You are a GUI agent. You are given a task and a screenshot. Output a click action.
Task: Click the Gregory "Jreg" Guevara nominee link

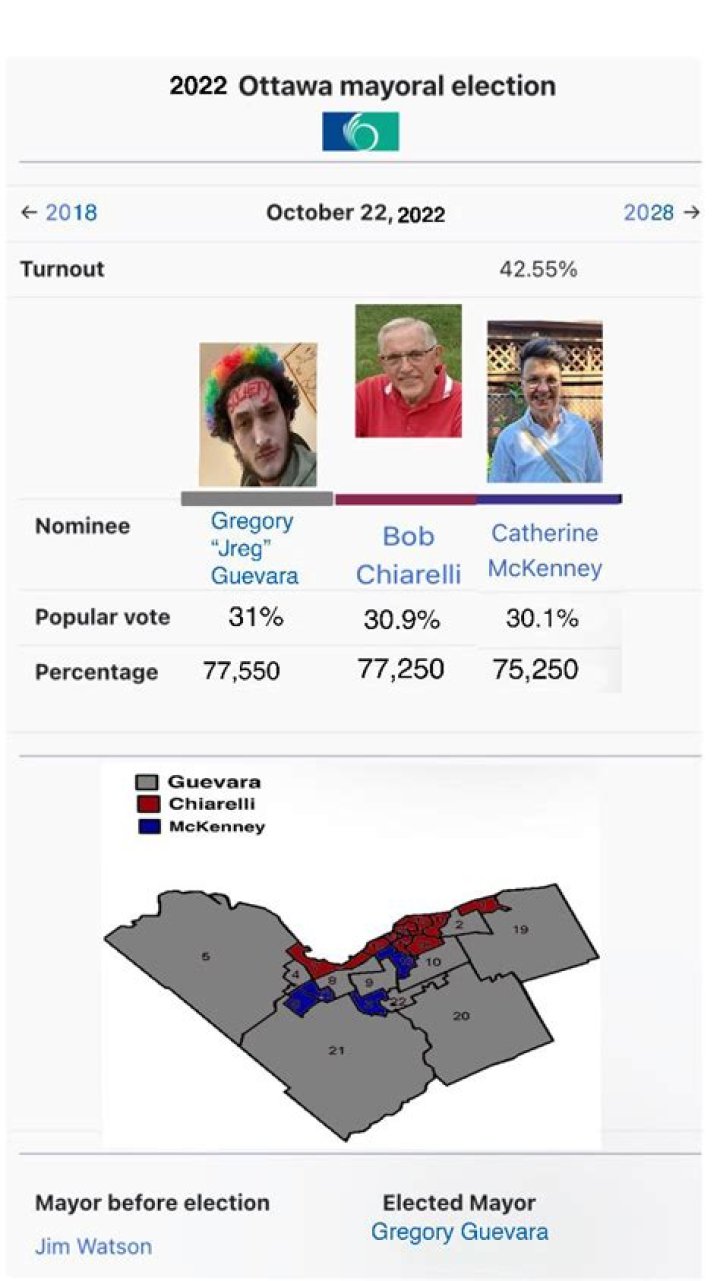click(x=254, y=549)
